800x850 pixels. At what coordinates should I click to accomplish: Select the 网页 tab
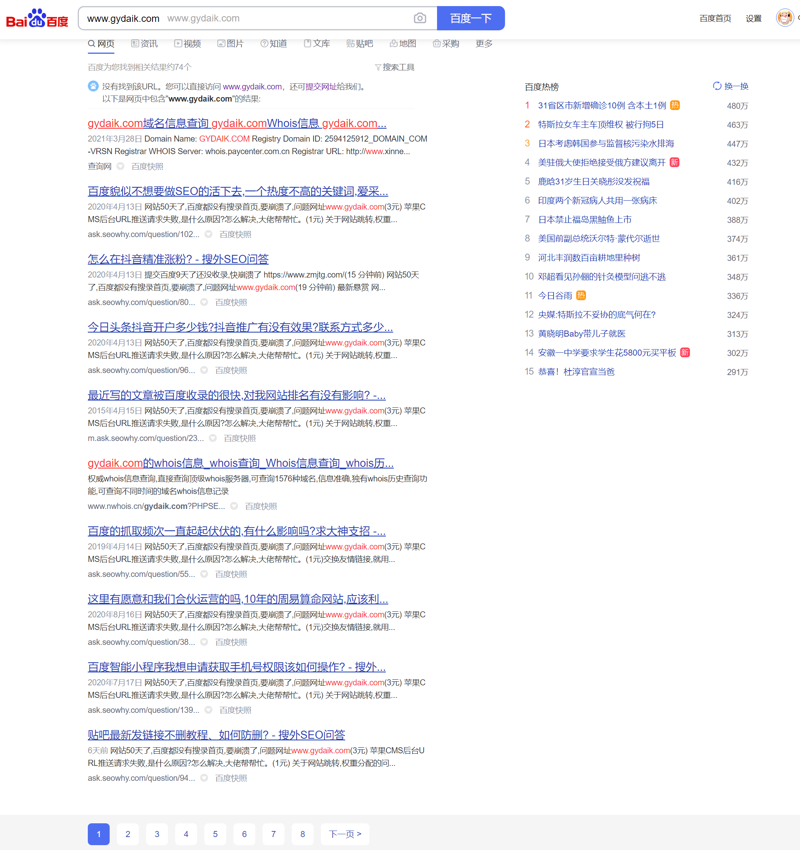click(101, 44)
